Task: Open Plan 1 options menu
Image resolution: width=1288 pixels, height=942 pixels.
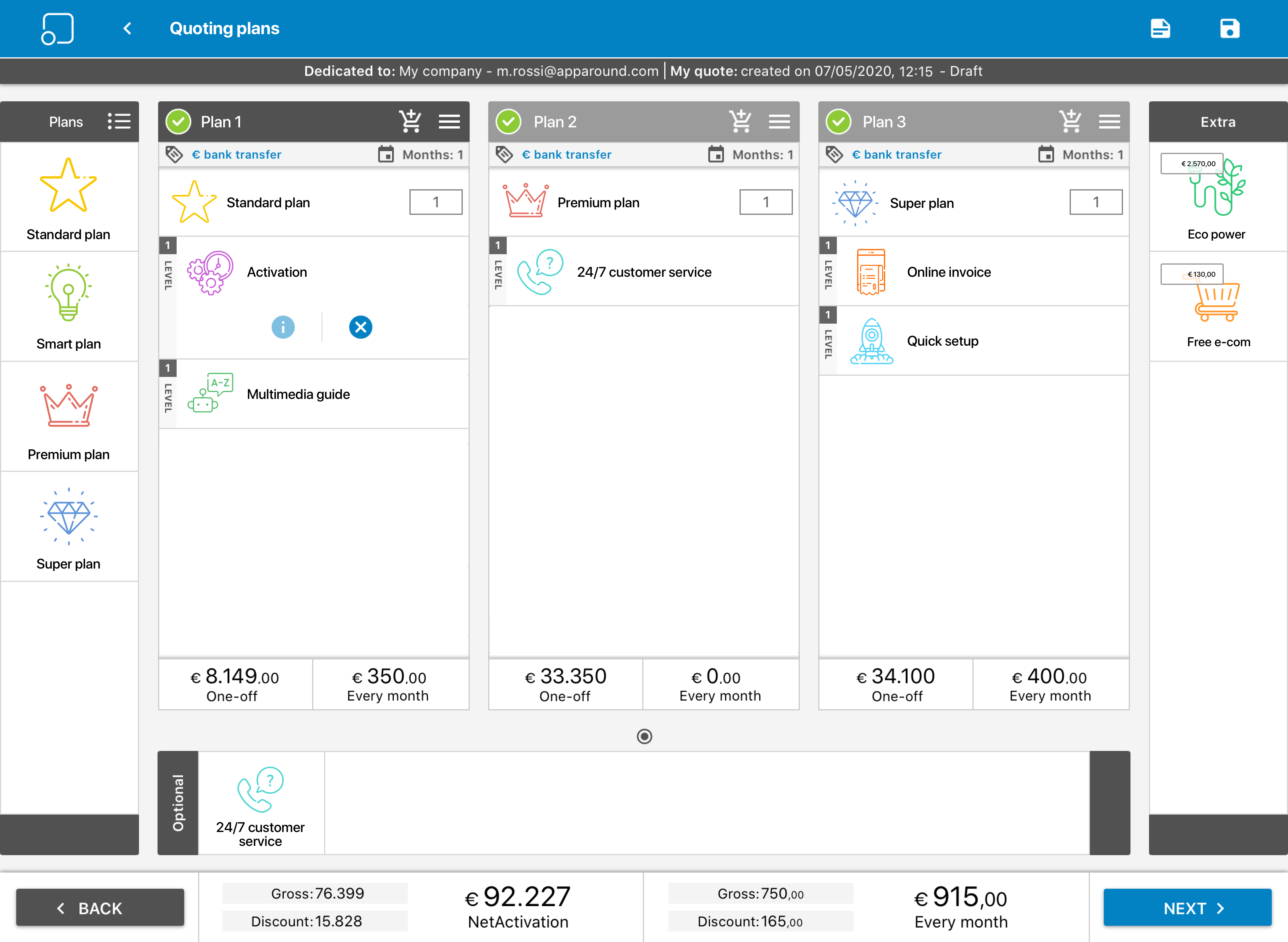Action: coord(449,121)
